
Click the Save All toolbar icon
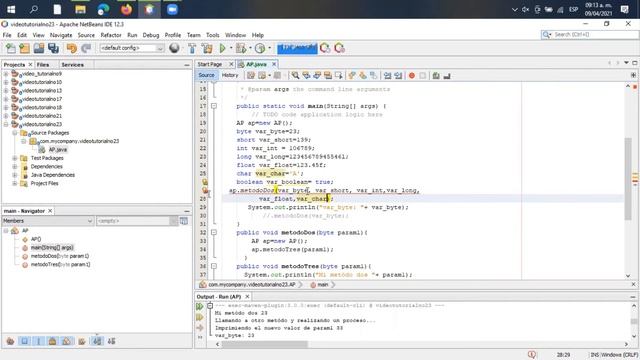(53, 48)
